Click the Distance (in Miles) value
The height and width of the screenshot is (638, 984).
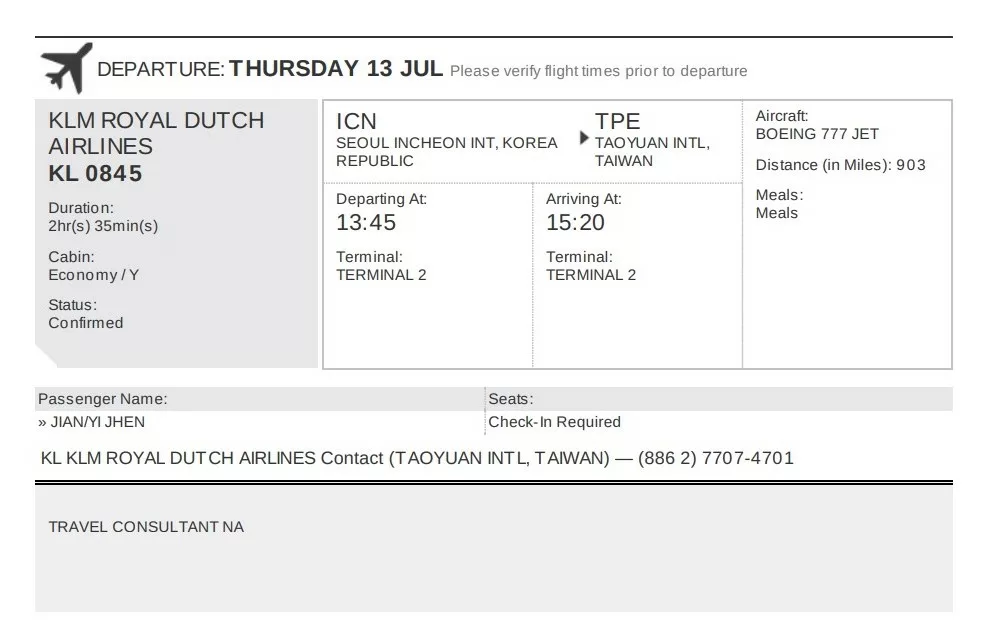pyautogui.click(x=911, y=165)
